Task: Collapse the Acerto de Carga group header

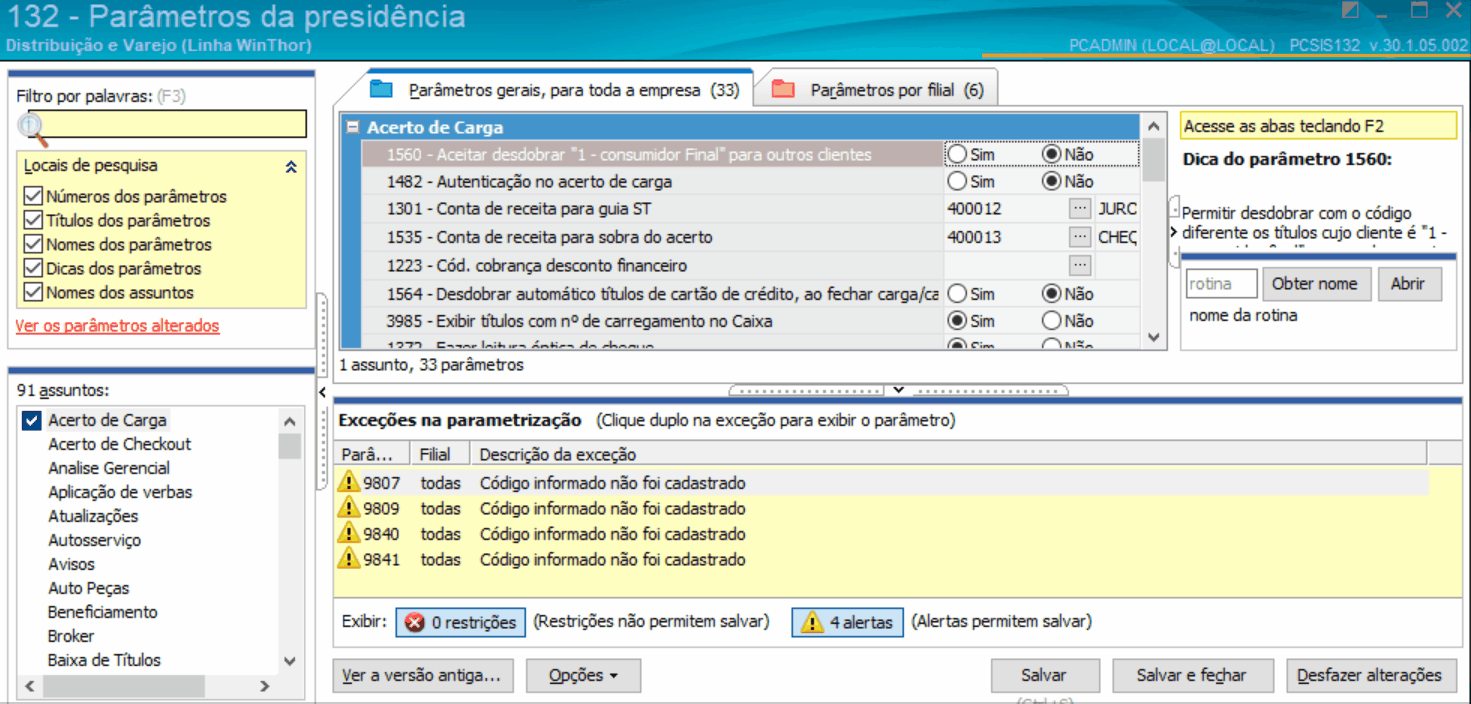Action: tap(352, 127)
